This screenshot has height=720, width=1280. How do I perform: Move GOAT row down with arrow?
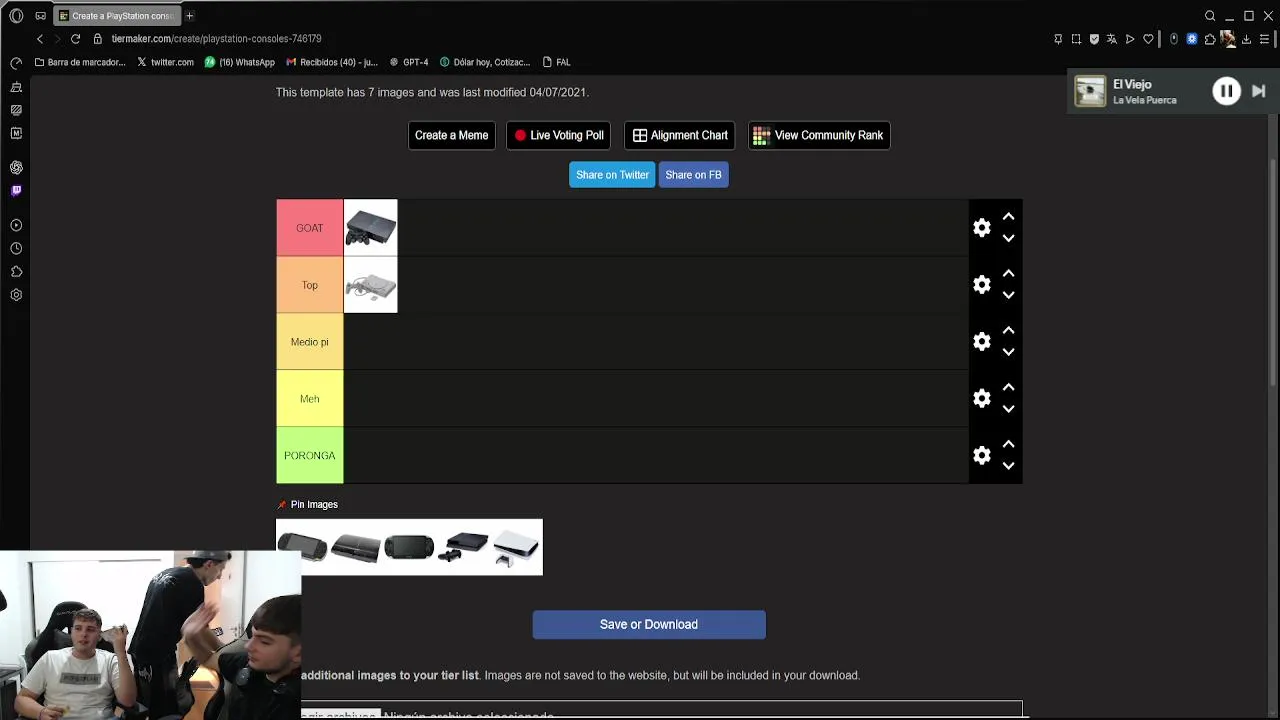click(x=1008, y=238)
